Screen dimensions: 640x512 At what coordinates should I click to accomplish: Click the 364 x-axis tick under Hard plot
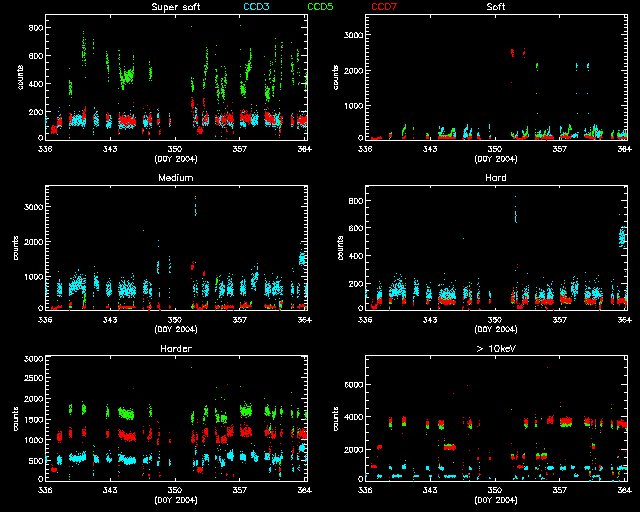click(624, 320)
